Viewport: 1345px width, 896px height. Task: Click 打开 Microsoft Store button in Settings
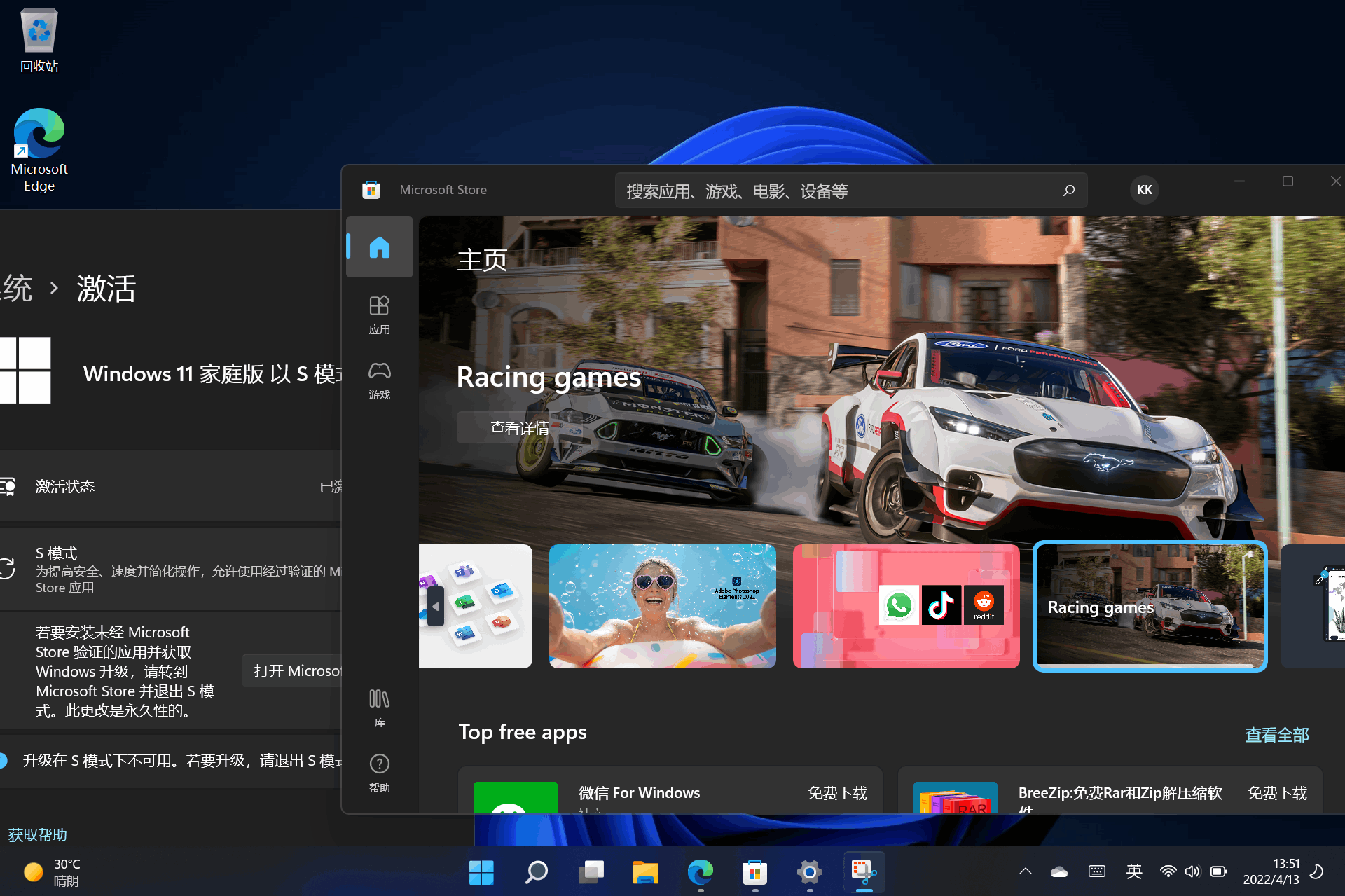point(291,671)
